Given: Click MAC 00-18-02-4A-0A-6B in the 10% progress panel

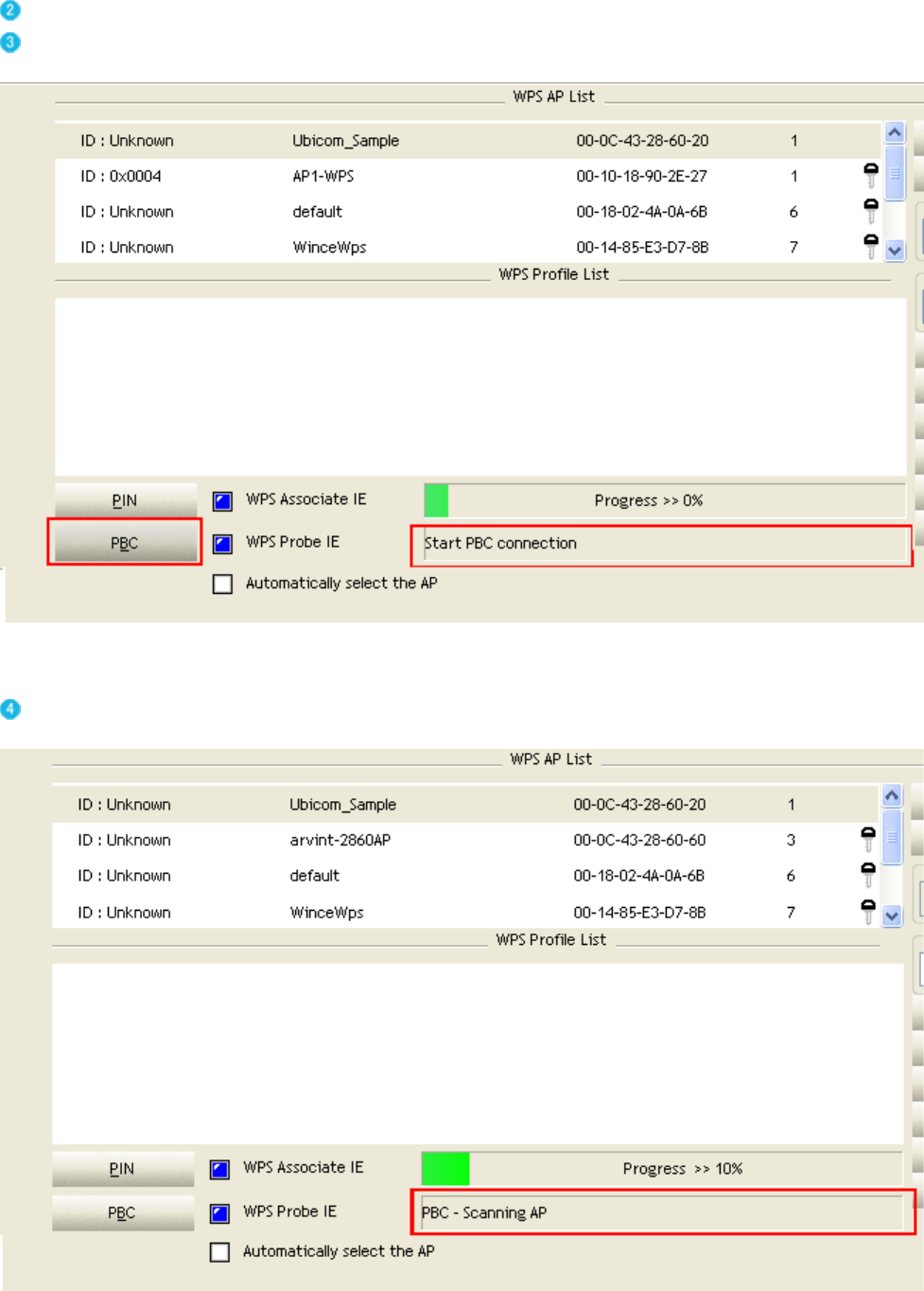Looking at the screenshot, I should [x=639, y=876].
